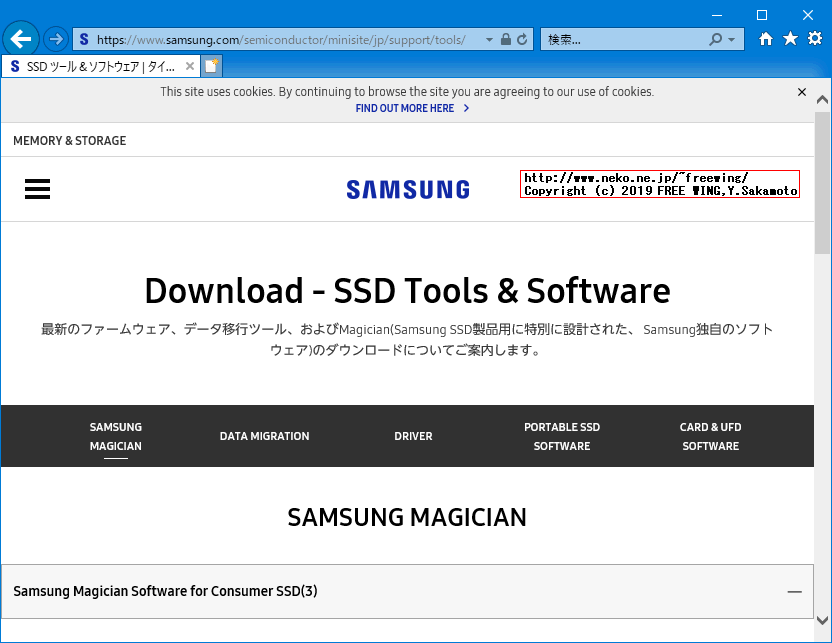Open the hamburger navigation menu
832x643 pixels.
pos(37,189)
